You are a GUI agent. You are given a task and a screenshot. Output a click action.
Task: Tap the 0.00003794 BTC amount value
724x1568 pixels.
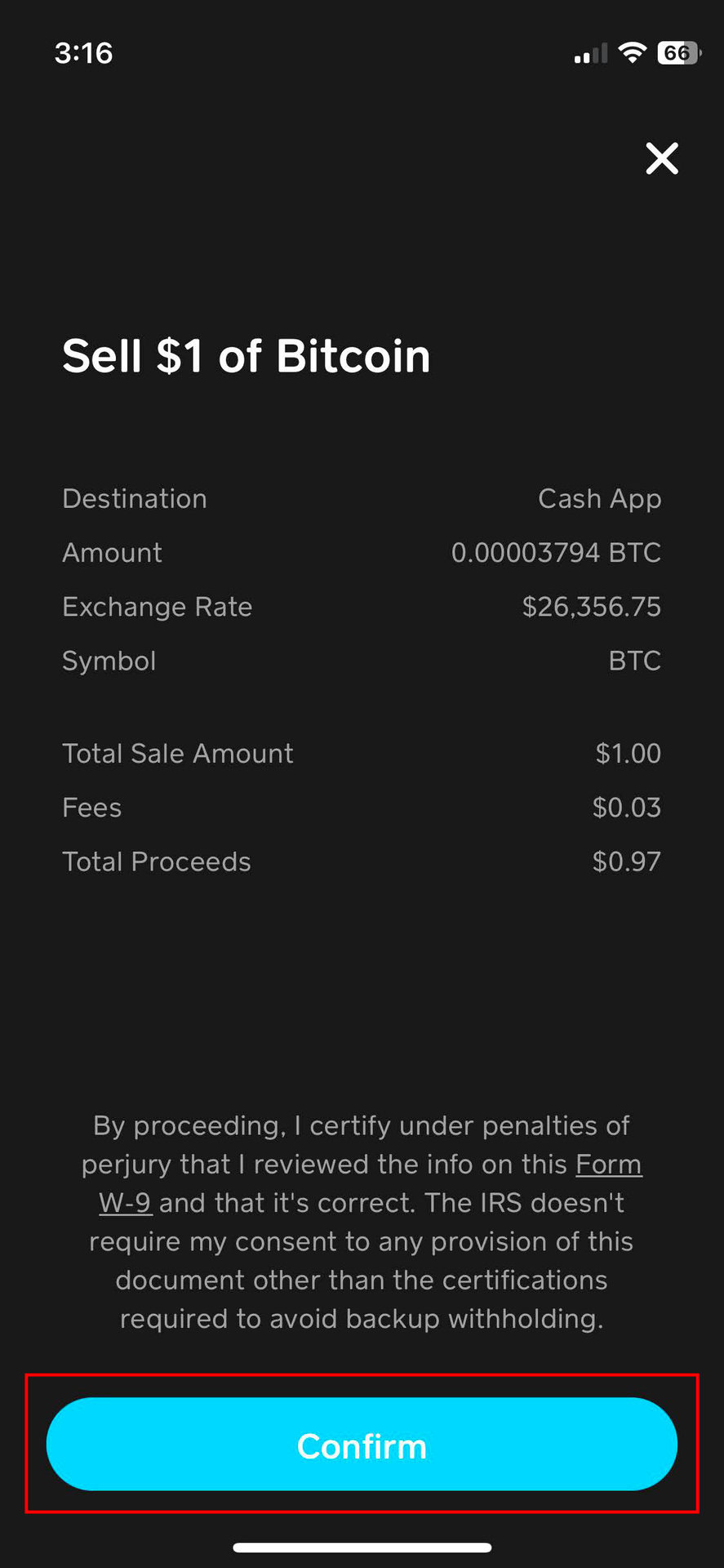tap(555, 553)
